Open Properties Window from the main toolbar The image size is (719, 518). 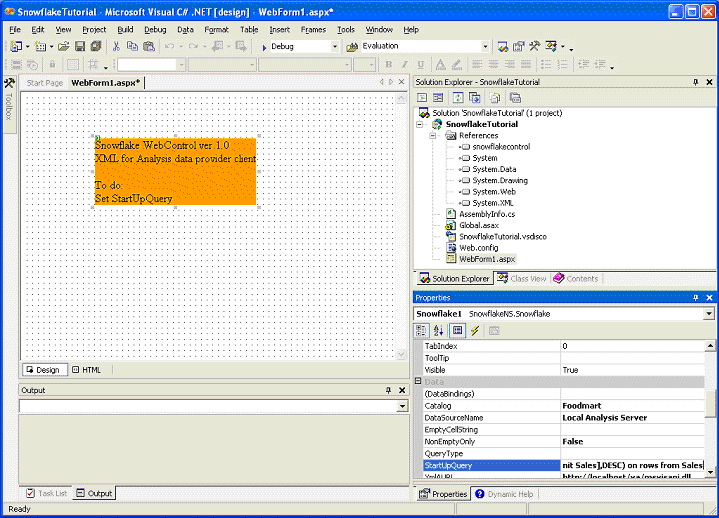tap(519, 46)
